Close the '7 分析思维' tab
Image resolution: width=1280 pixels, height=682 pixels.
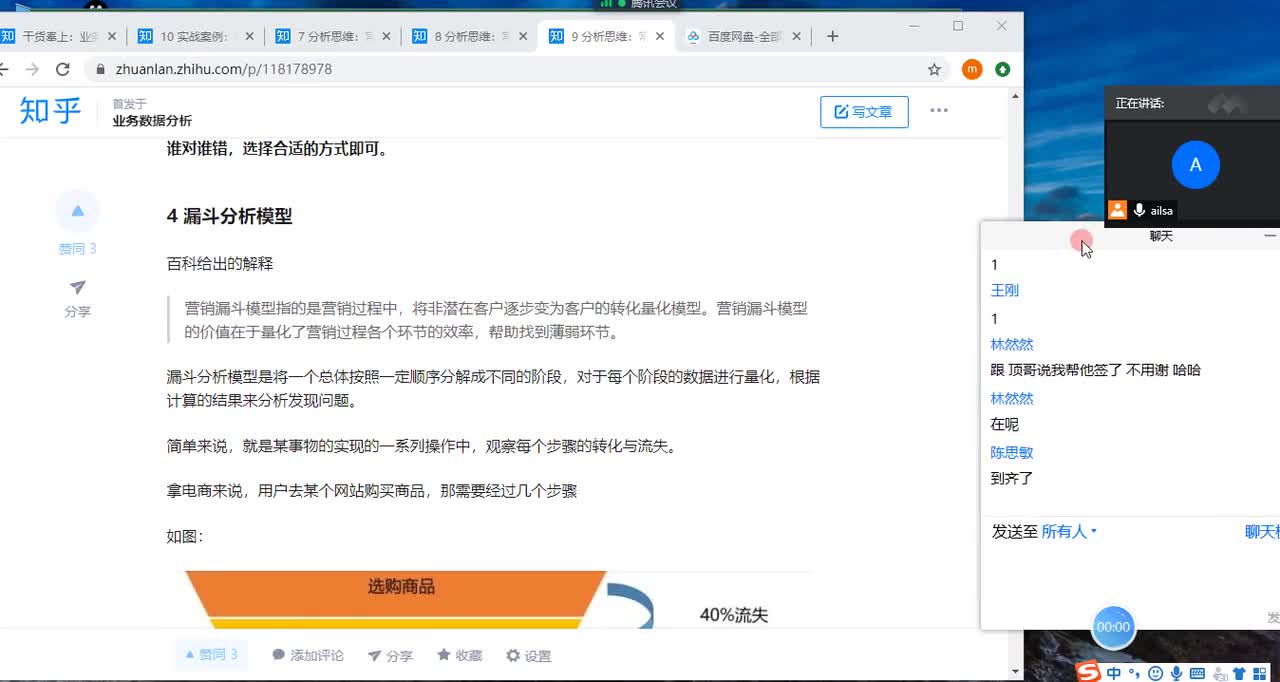point(386,36)
